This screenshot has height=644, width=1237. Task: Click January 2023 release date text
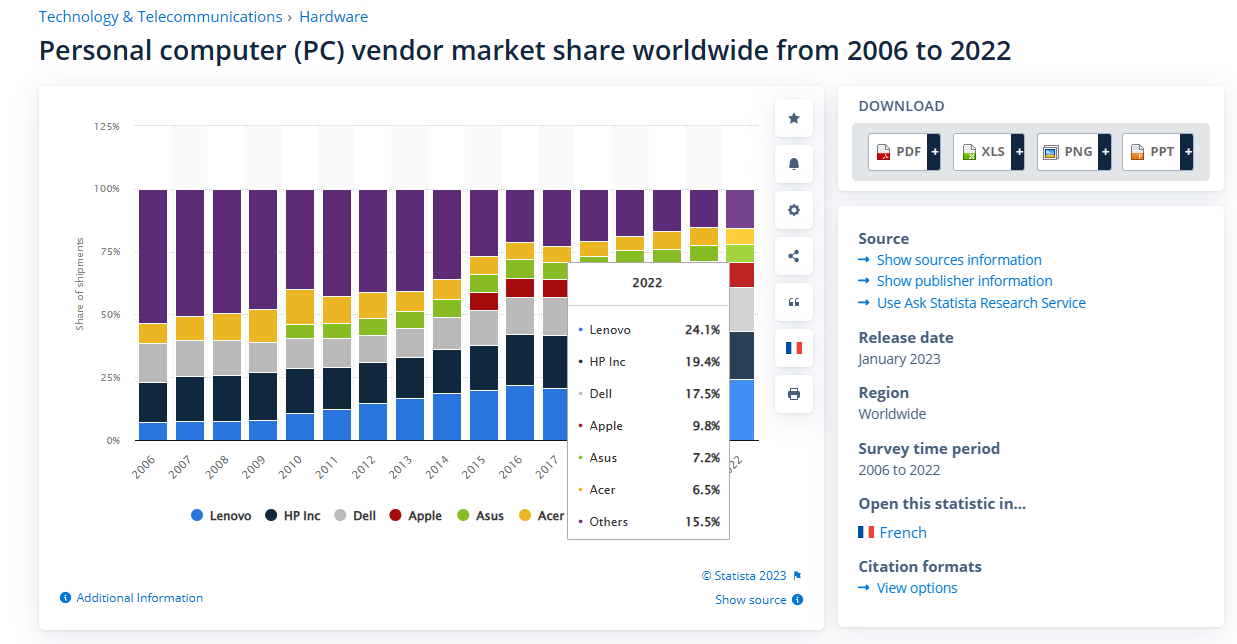(x=899, y=359)
